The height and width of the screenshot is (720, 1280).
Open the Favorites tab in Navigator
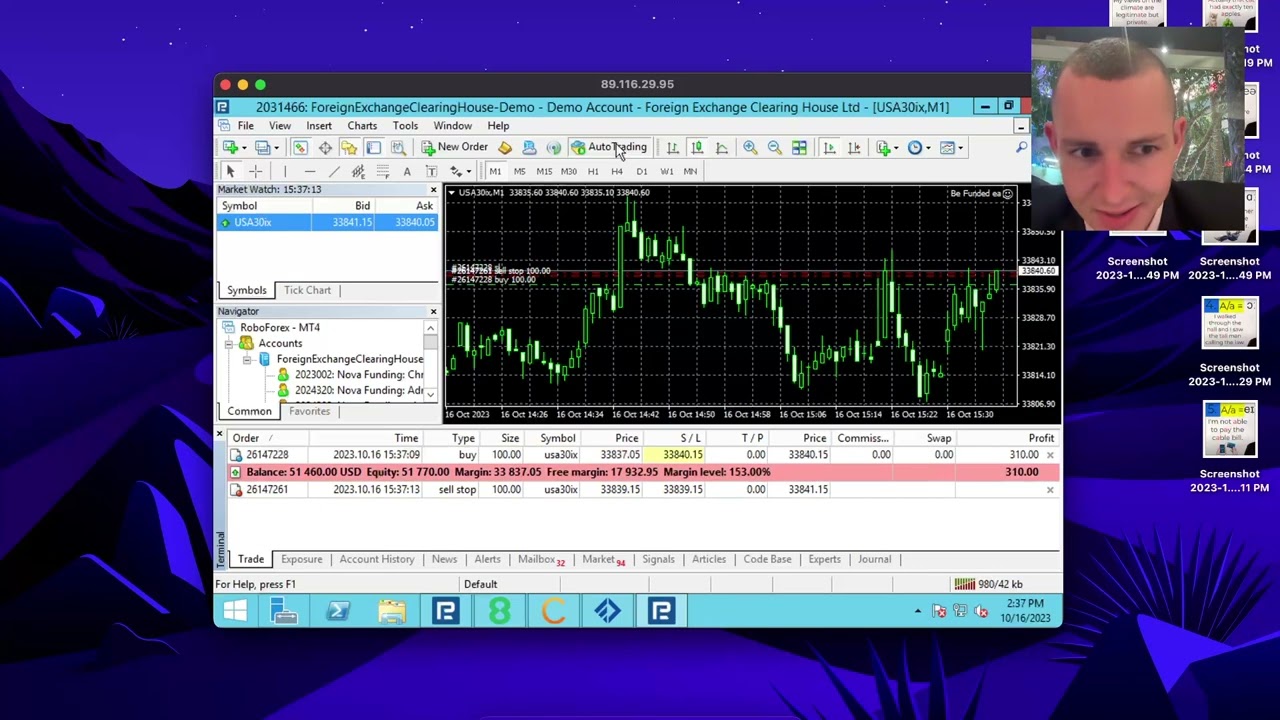click(x=309, y=411)
